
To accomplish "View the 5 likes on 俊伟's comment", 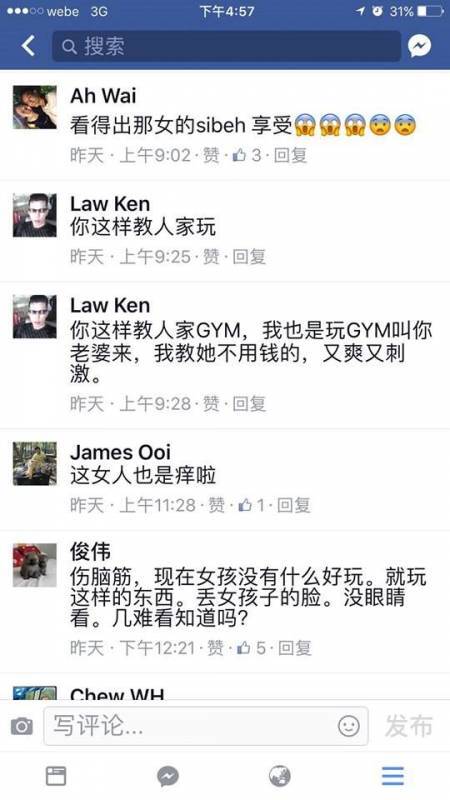I will (x=251, y=648).
